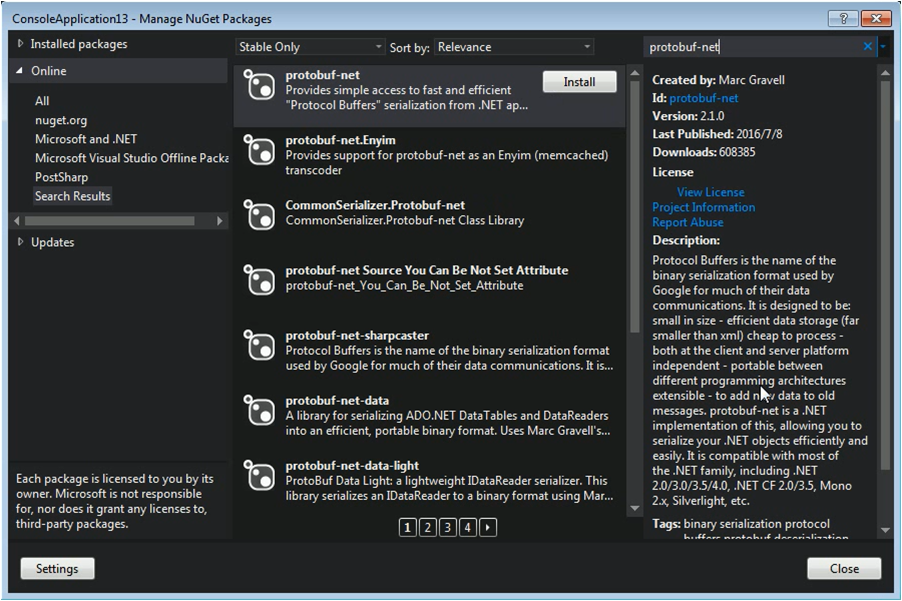Click the left pane scroll right arrow
Viewport: 902px width, 601px height.
(x=219, y=221)
